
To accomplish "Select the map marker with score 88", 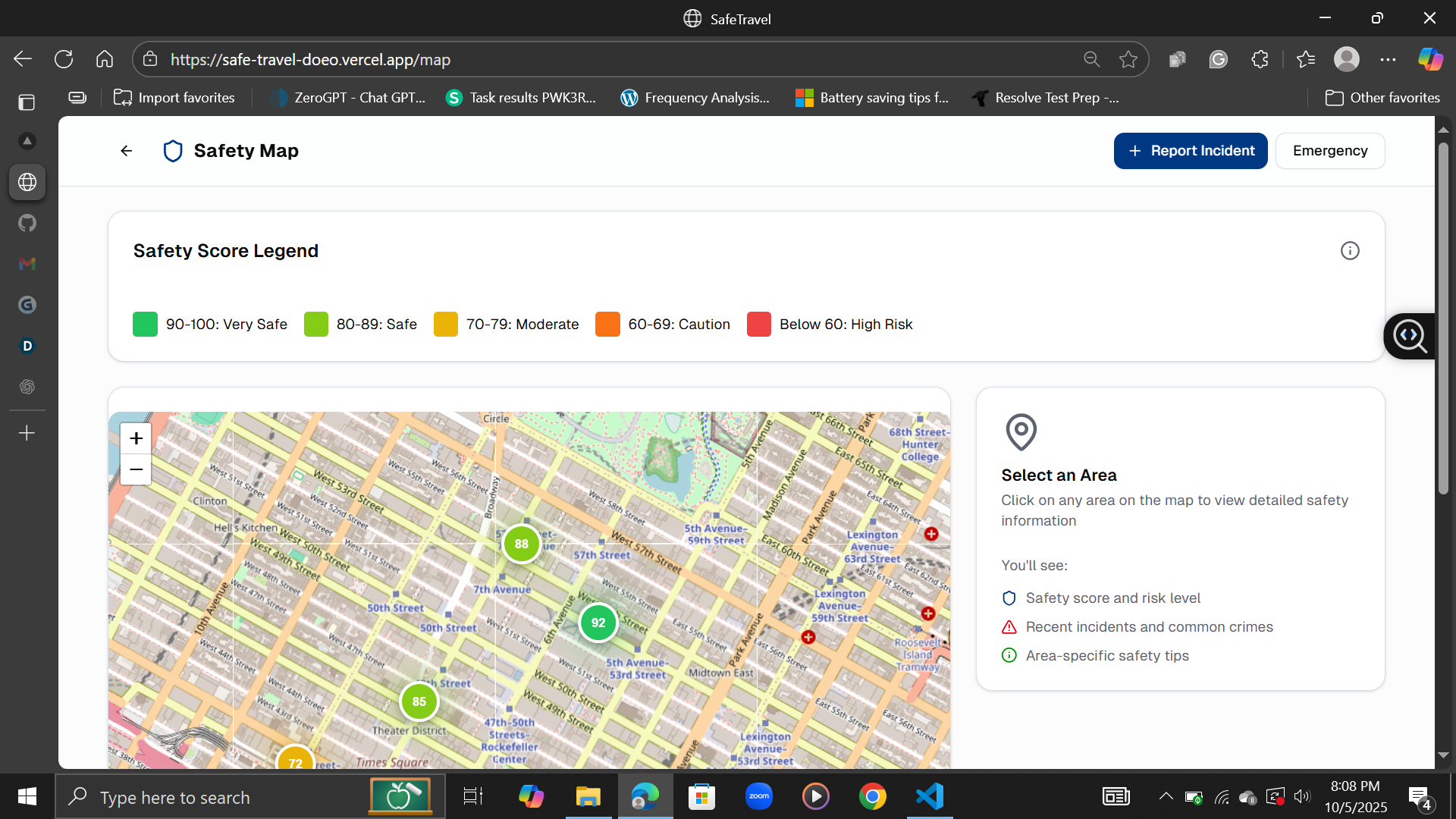I will coord(522,544).
